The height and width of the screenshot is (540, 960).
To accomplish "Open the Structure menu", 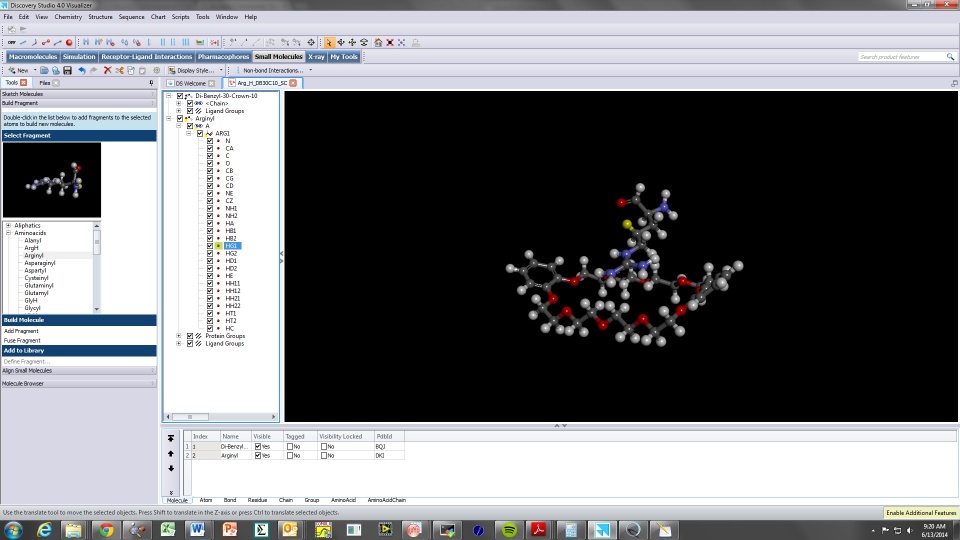I will tap(100, 17).
